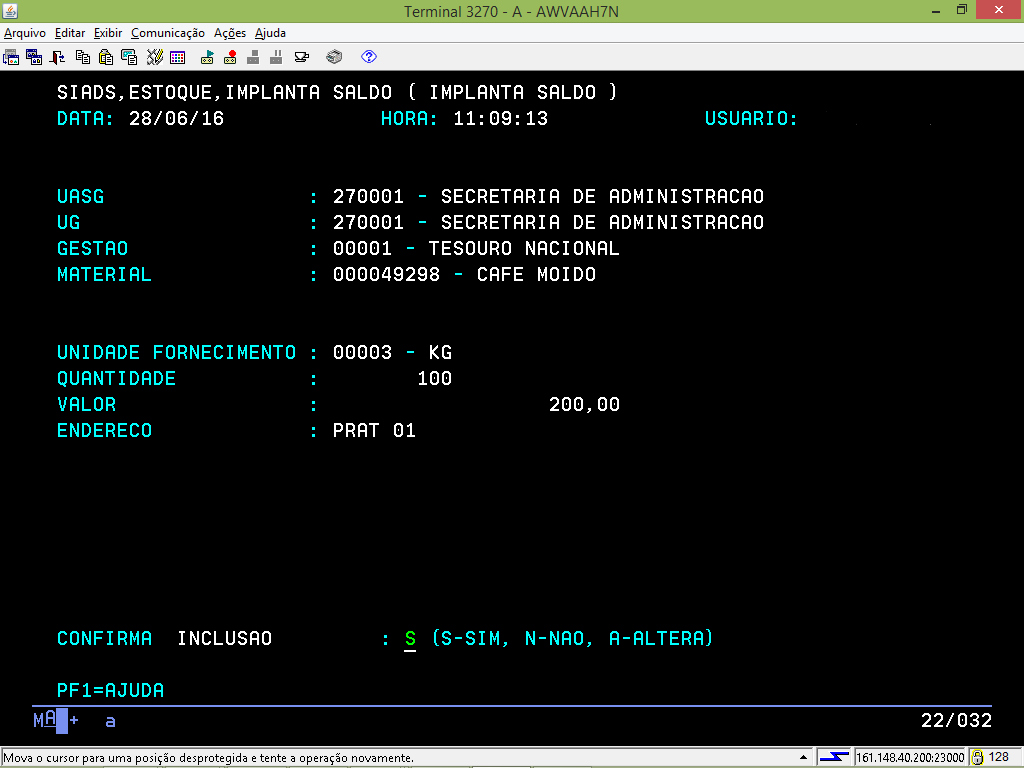Restore down the Terminal 3270 window
Image resolution: width=1024 pixels, height=768 pixels.
[x=961, y=10]
